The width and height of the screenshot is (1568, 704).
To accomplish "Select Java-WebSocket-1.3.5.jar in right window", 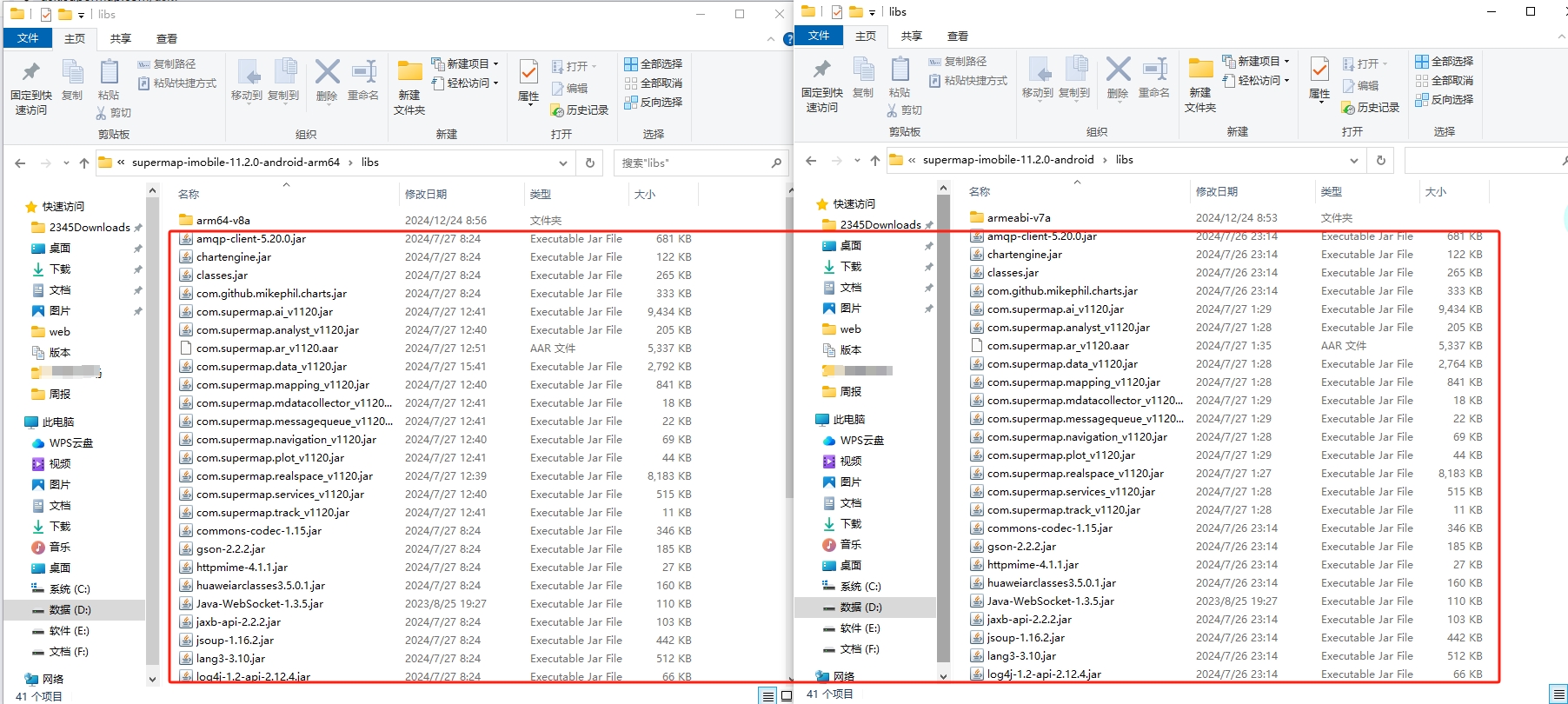I will coord(1050,601).
